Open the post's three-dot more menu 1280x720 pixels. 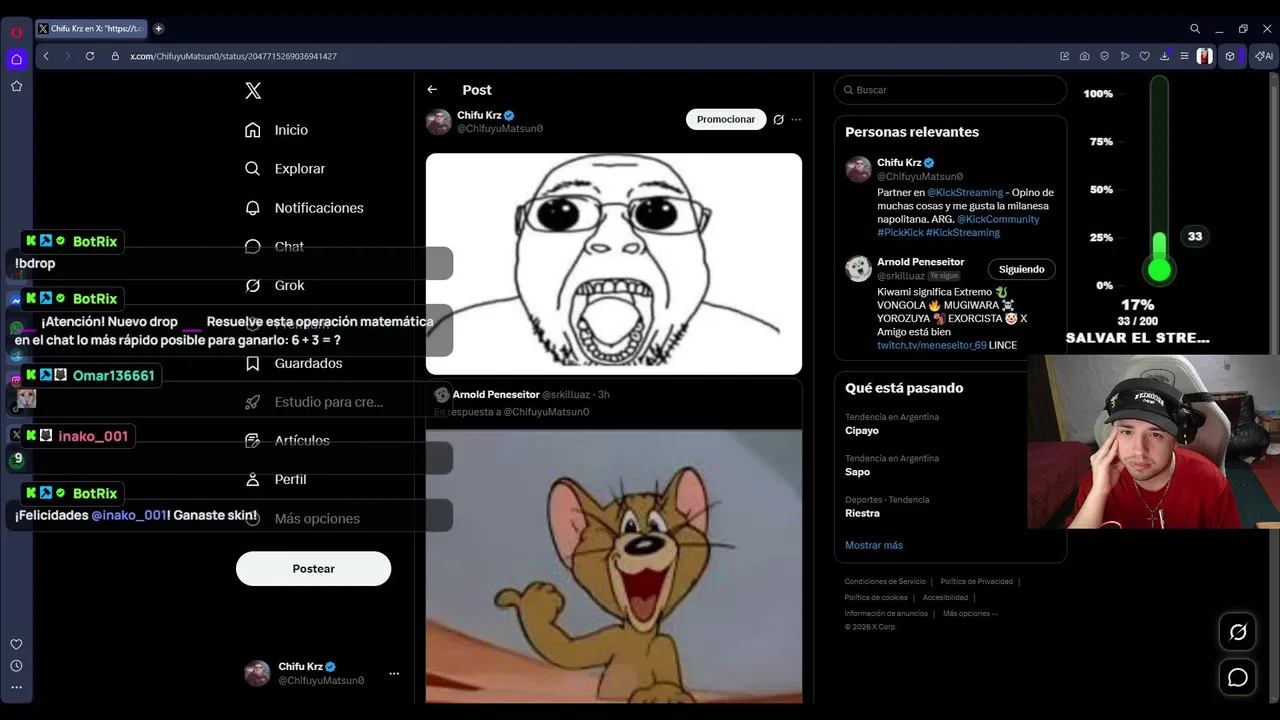[796, 120]
